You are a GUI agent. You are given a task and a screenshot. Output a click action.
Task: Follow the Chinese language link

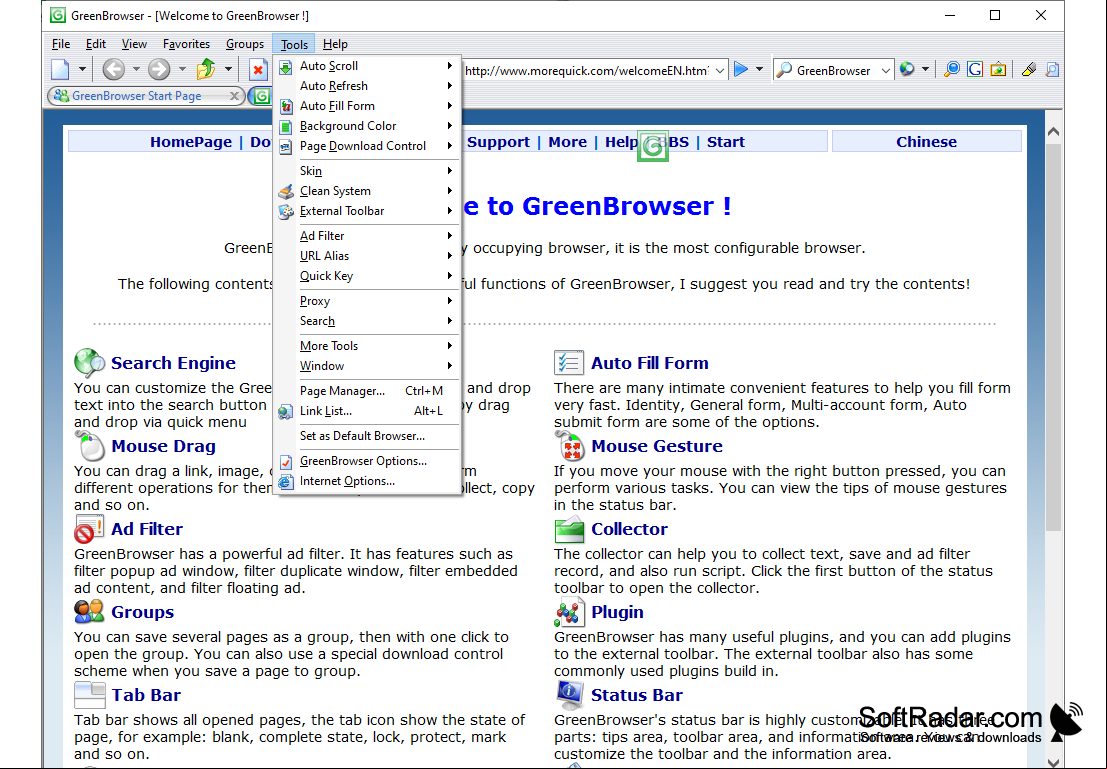coord(926,142)
